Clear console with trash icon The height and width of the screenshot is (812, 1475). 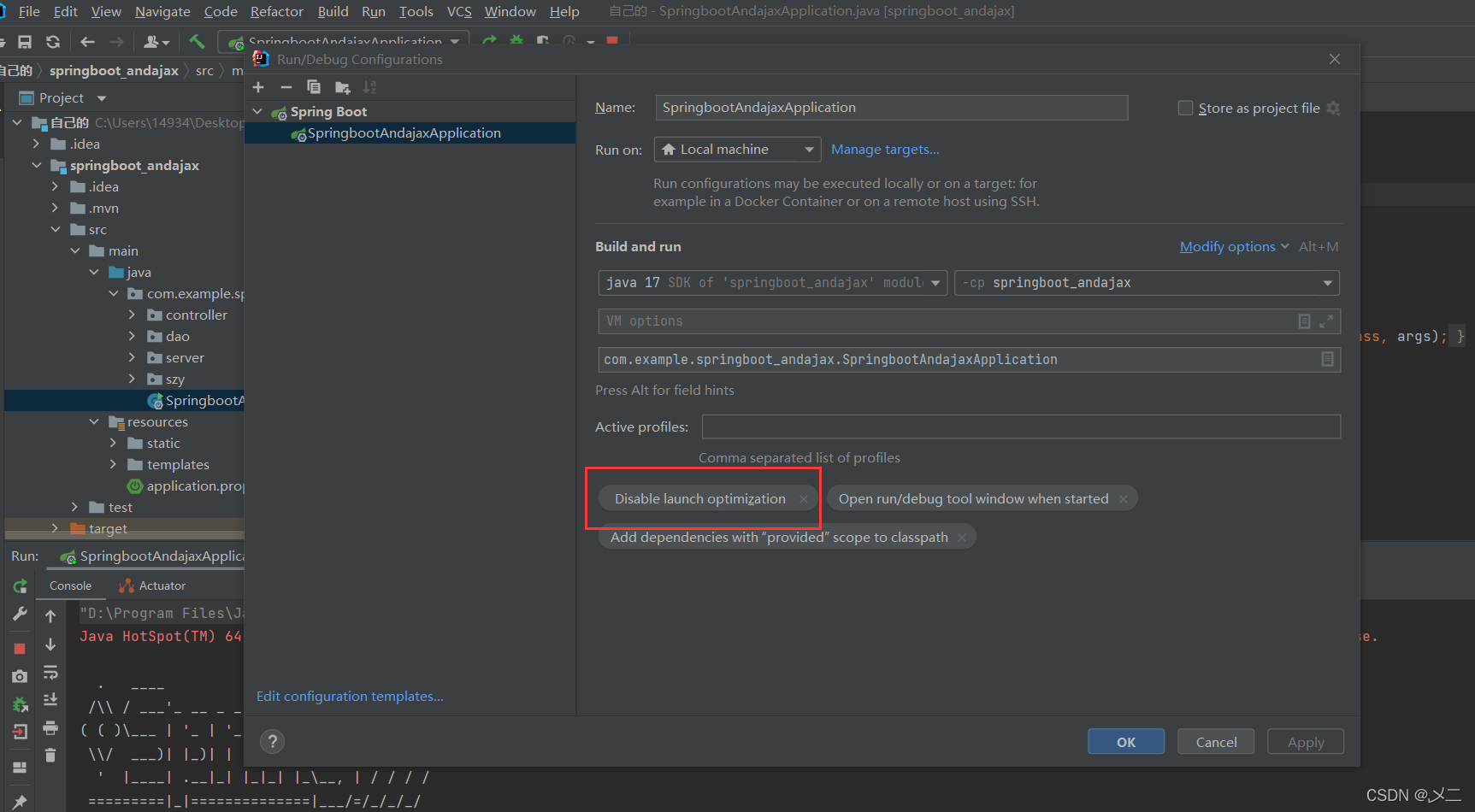click(50, 755)
